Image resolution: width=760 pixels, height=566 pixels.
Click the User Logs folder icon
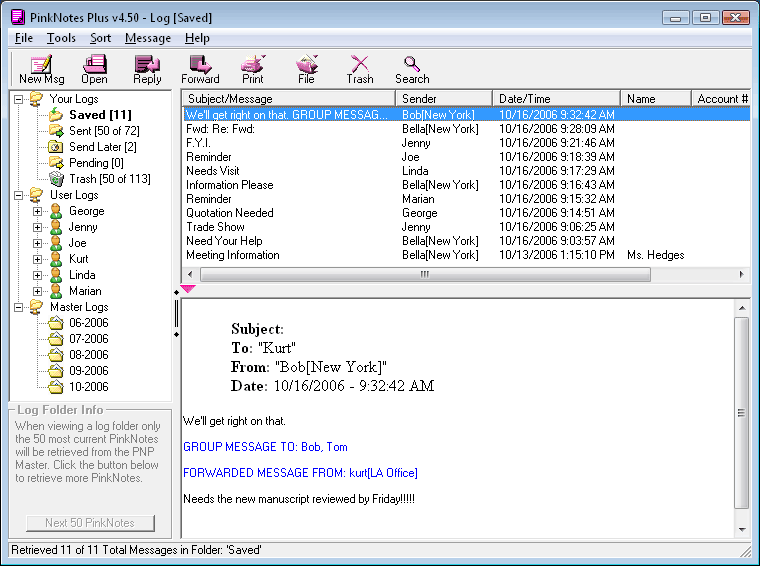(36, 195)
